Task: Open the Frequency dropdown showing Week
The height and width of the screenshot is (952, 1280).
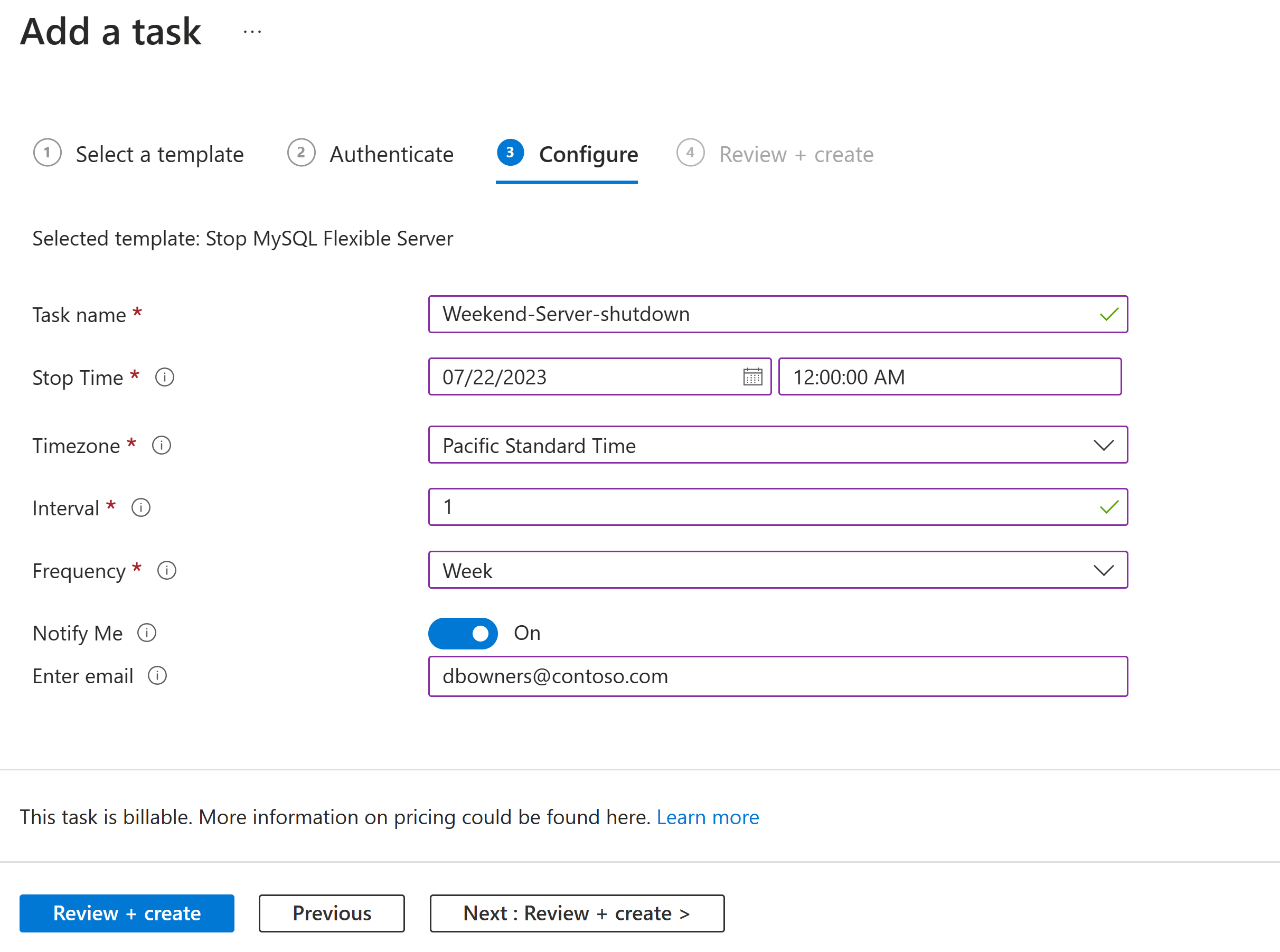Action: coord(777,570)
